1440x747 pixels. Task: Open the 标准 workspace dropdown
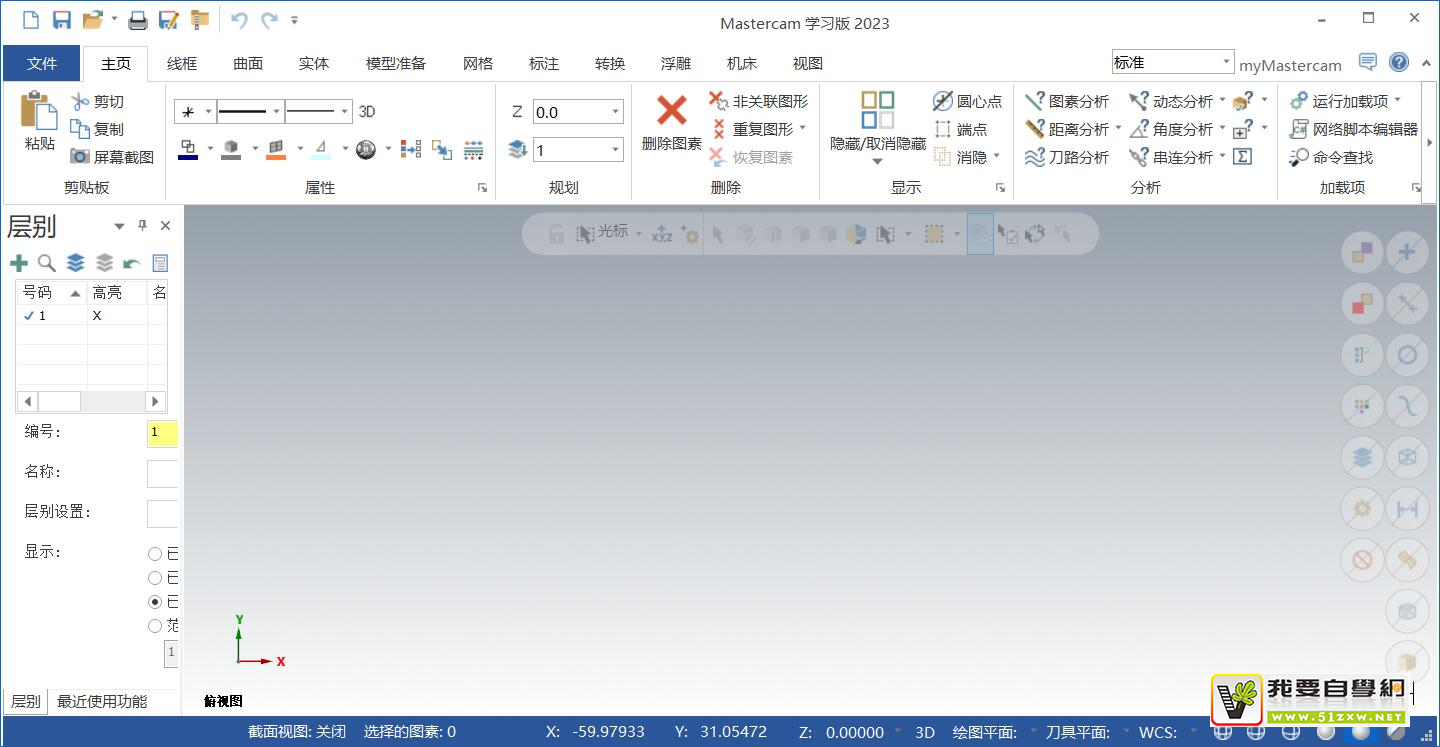(x=1226, y=62)
